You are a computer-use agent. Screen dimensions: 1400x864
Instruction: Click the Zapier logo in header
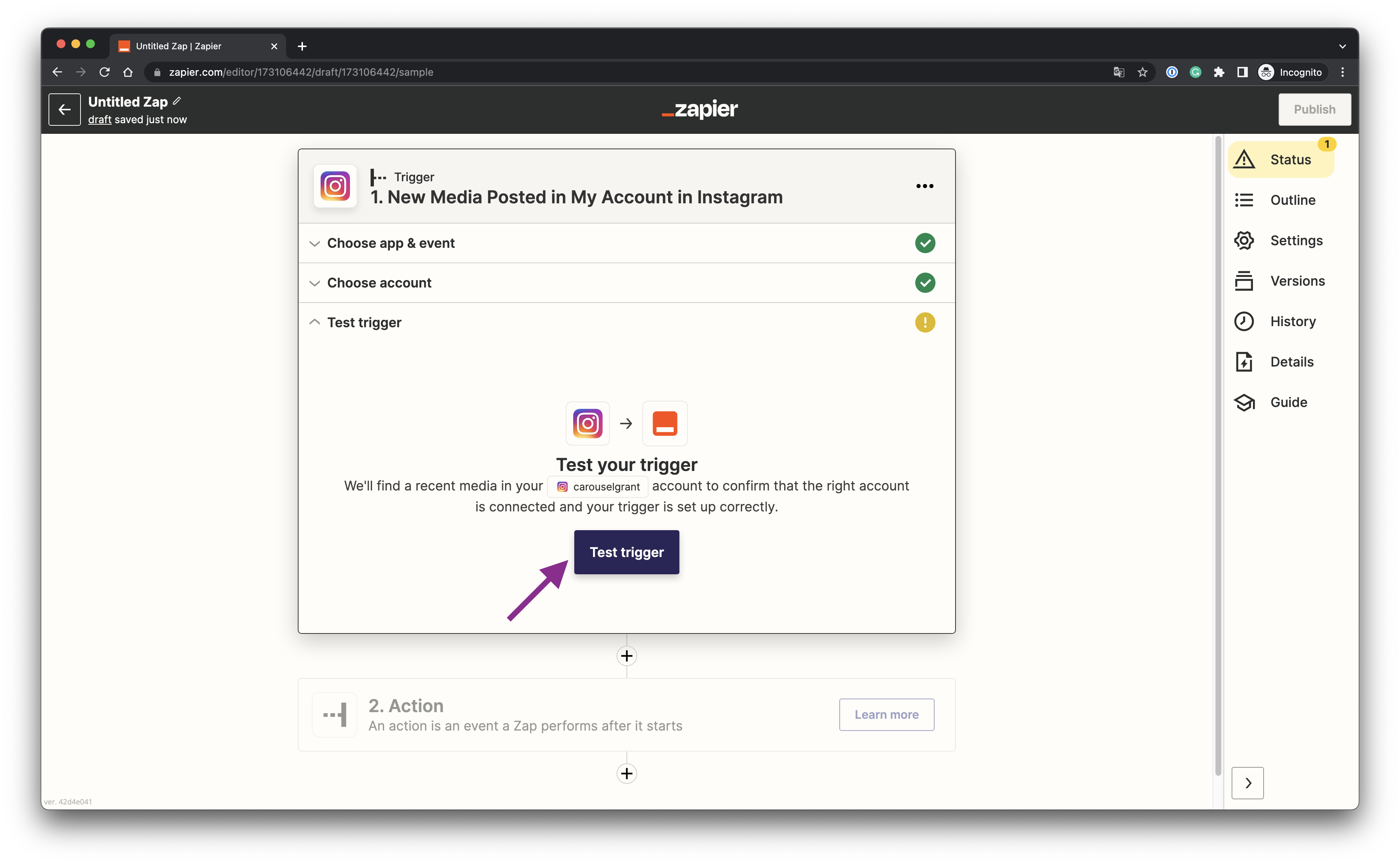699,109
